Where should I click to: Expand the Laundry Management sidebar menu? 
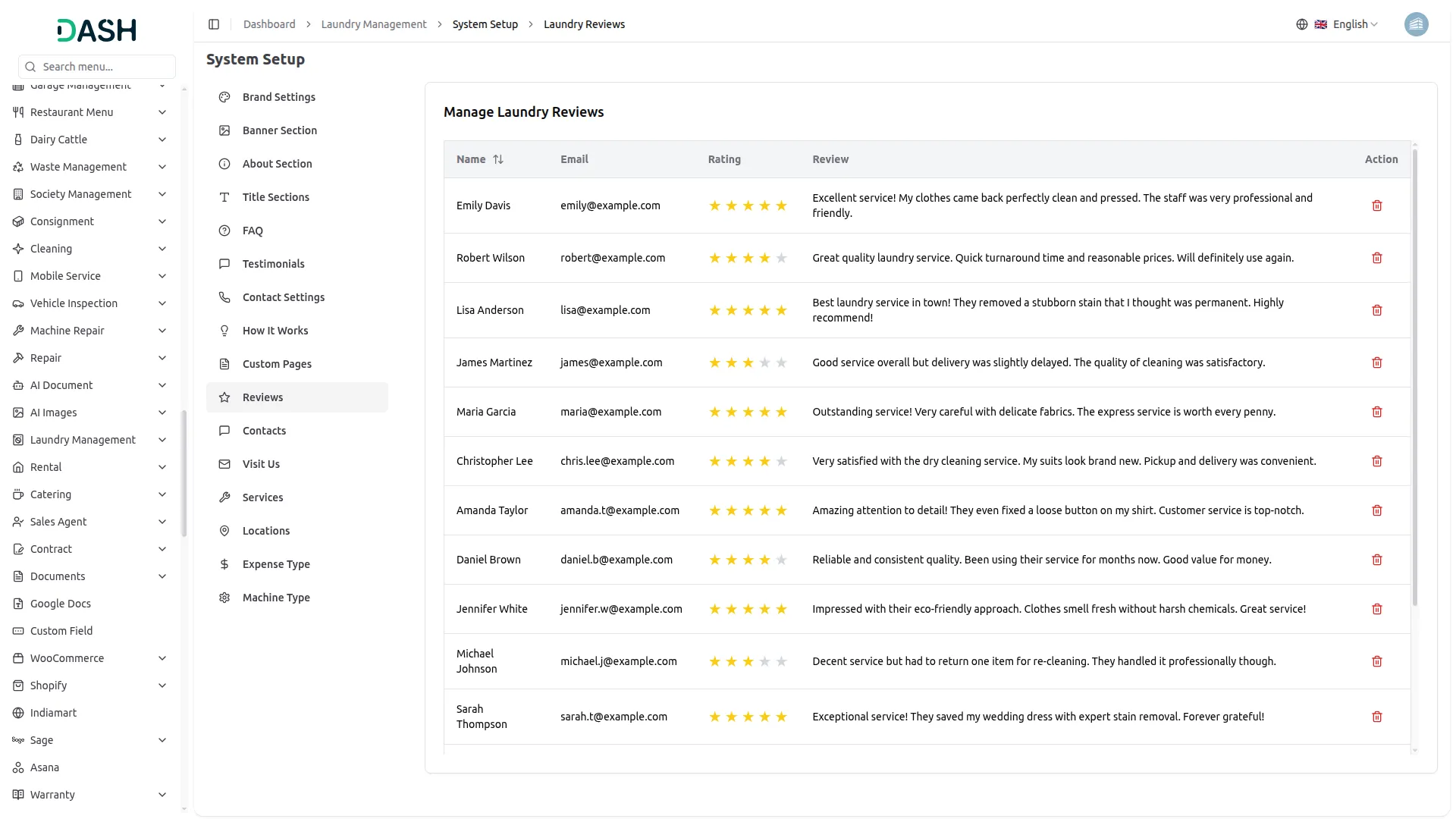[x=90, y=440]
